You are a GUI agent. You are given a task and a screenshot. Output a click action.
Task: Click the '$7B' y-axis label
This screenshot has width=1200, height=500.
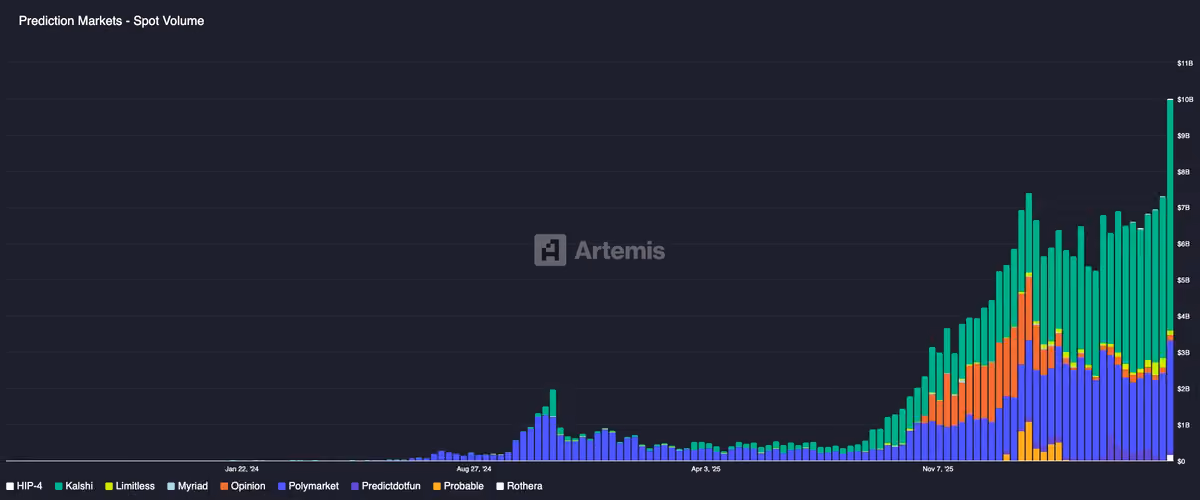pos(1183,207)
